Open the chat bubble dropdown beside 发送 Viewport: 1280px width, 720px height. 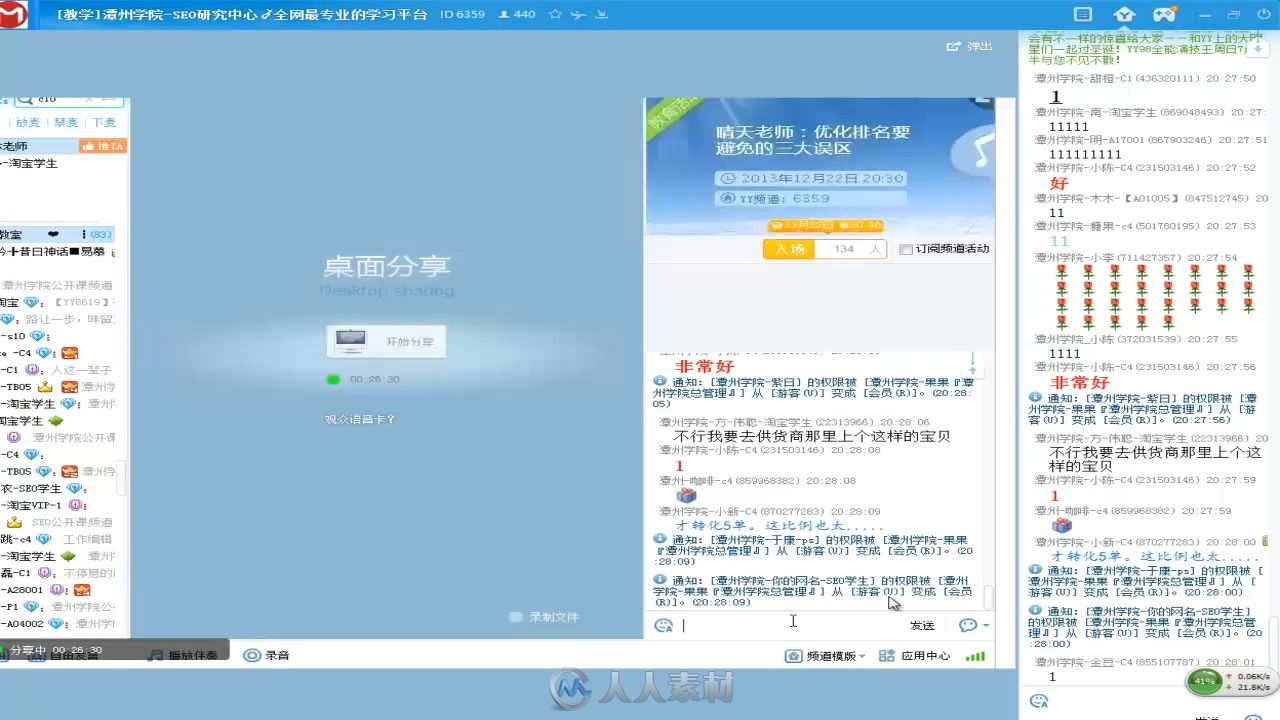[x=974, y=626]
